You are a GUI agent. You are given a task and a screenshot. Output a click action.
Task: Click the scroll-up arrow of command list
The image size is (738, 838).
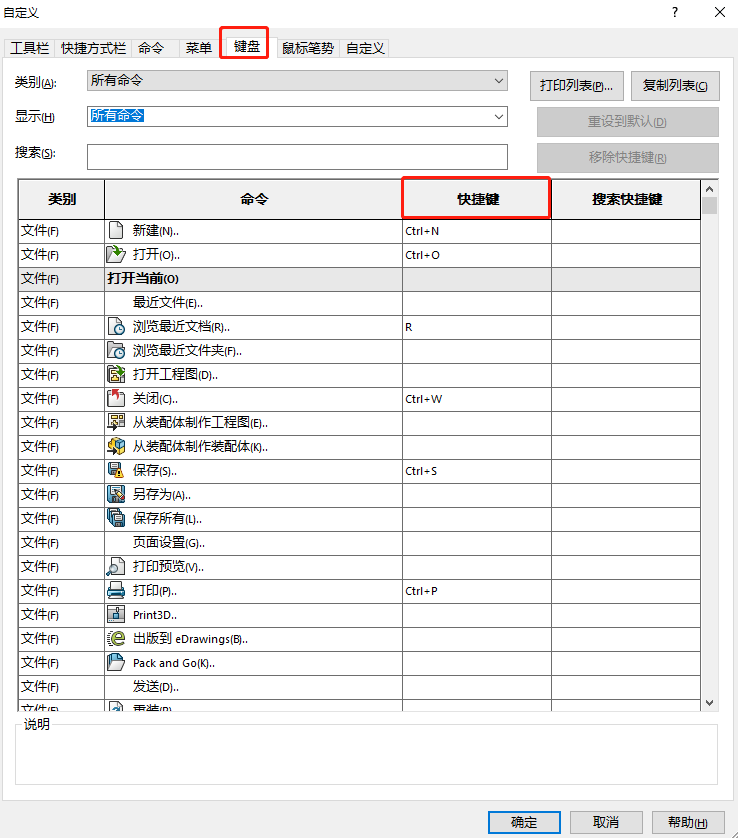click(710, 189)
